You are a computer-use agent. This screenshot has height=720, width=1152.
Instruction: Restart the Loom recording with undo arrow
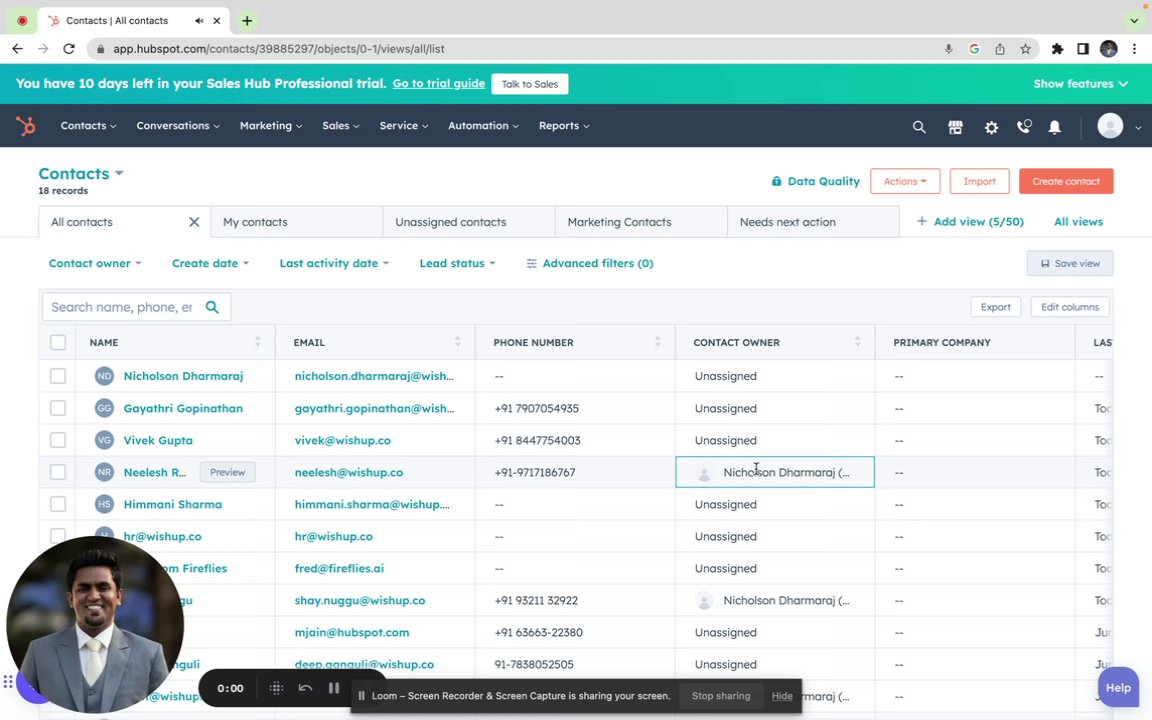click(x=306, y=688)
